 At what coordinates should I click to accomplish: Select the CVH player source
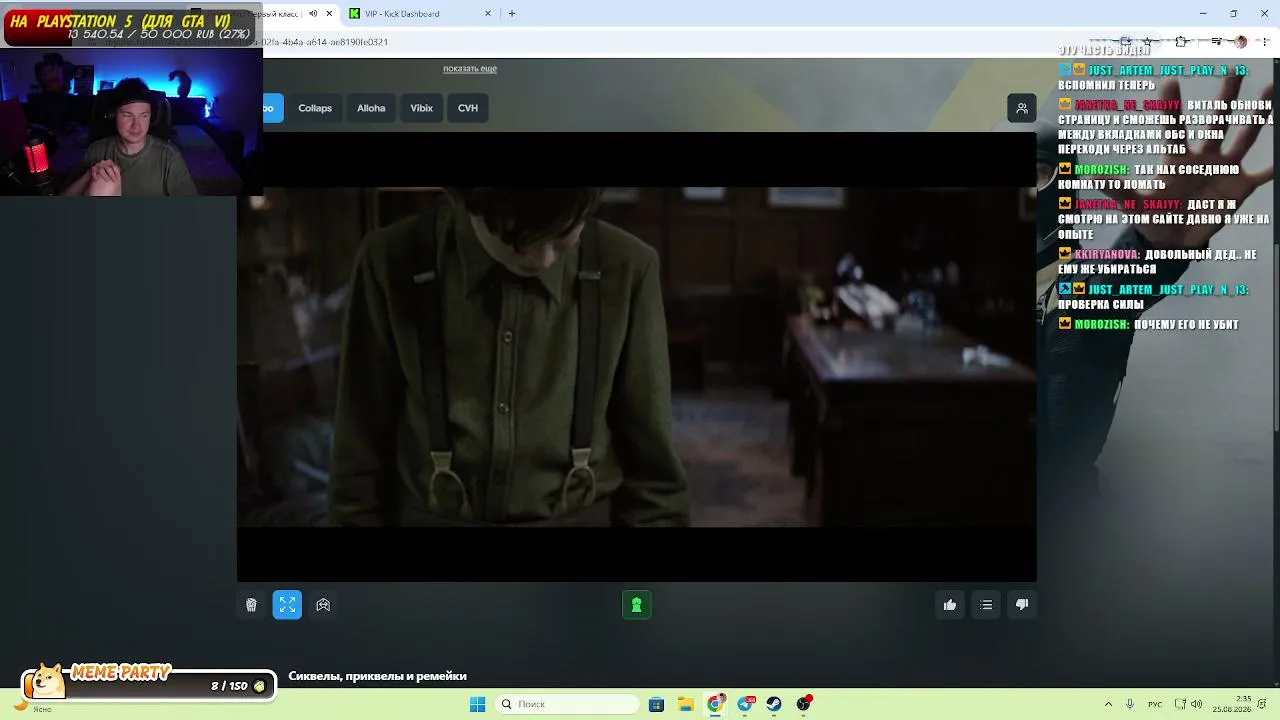[468, 108]
